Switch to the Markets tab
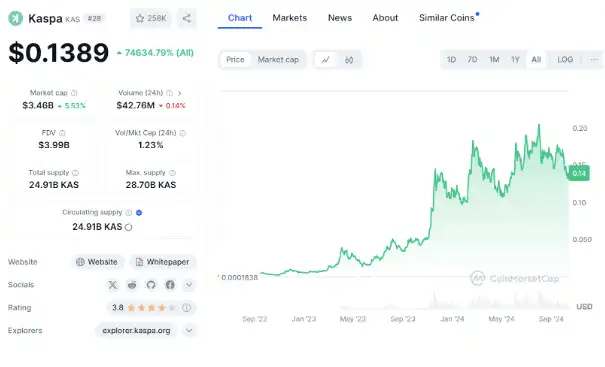Image resolution: width=605 pixels, height=367 pixels. coord(290,18)
